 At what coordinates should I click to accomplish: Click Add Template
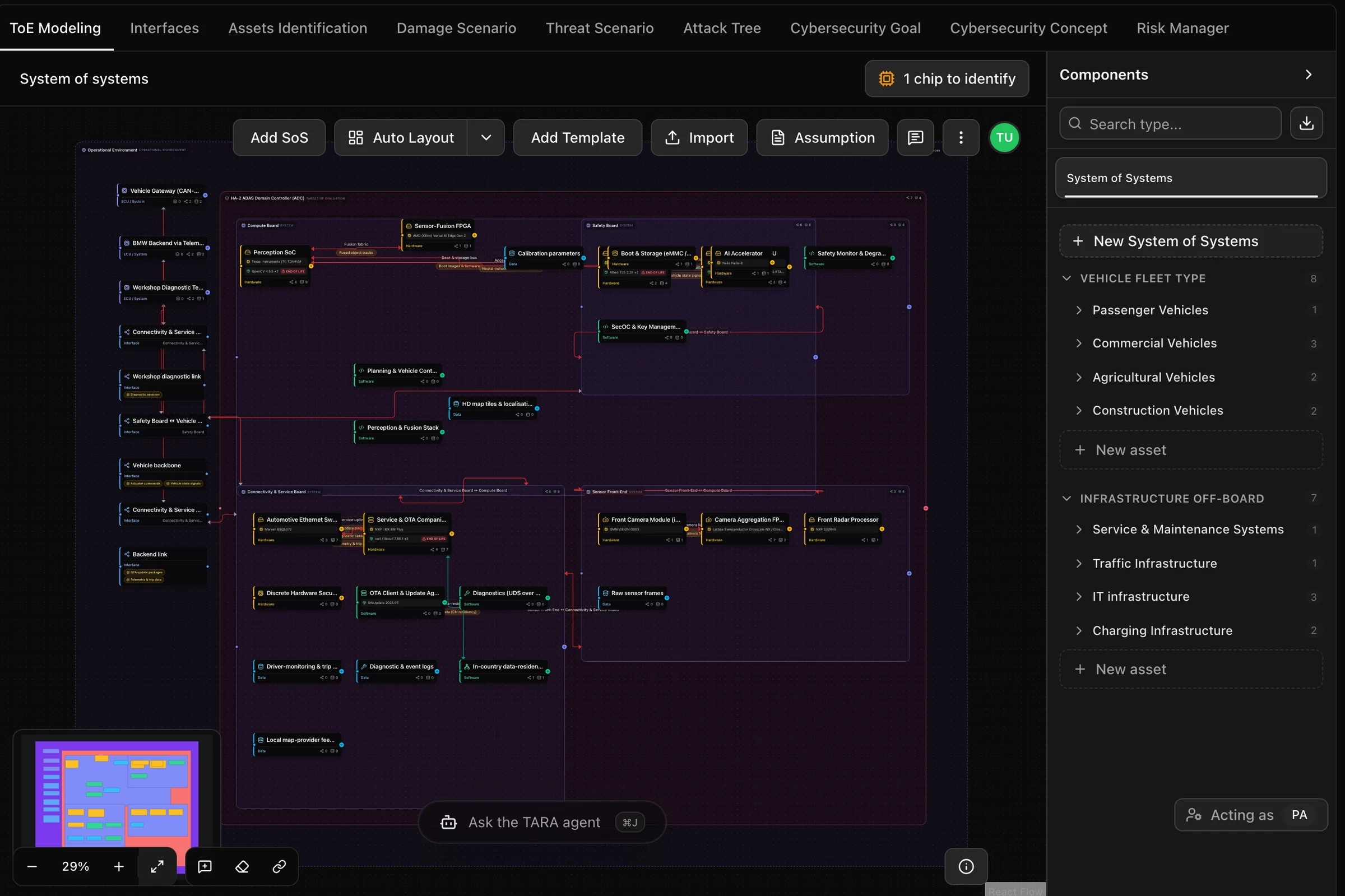[x=577, y=138]
